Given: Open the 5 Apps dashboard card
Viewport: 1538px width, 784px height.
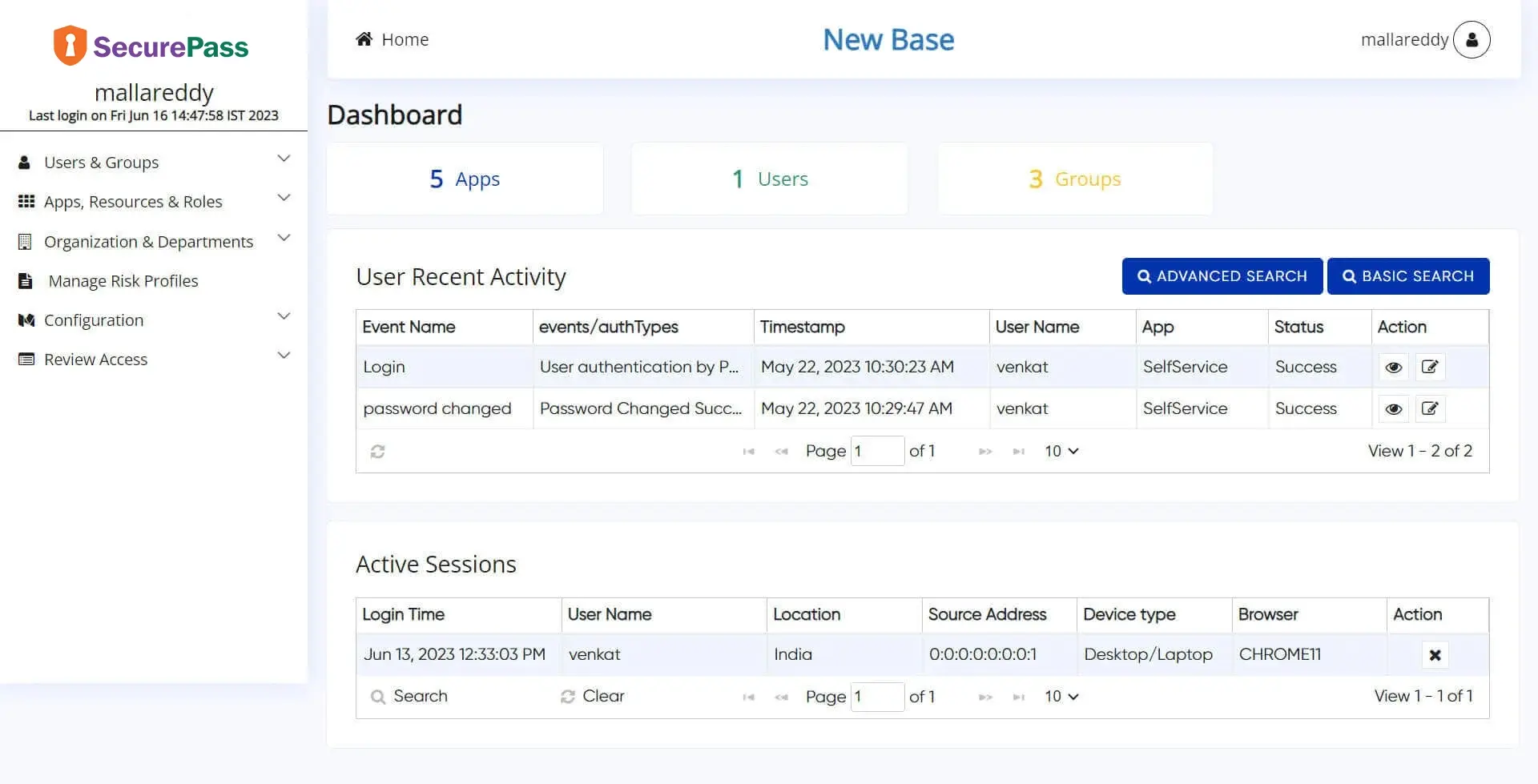Looking at the screenshot, I should 465,179.
